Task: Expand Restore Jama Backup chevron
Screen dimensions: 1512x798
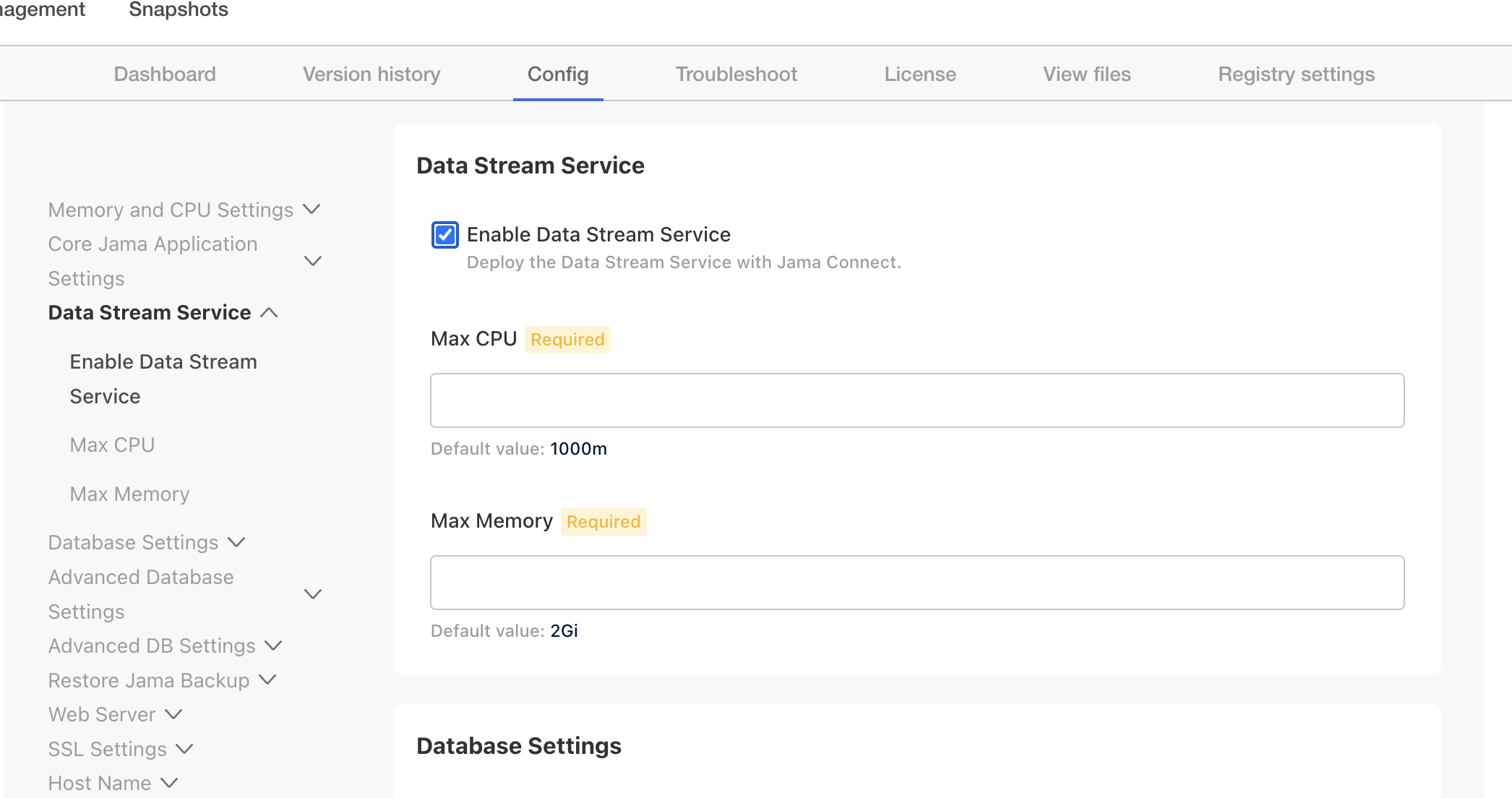Action: [x=267, y=679]
